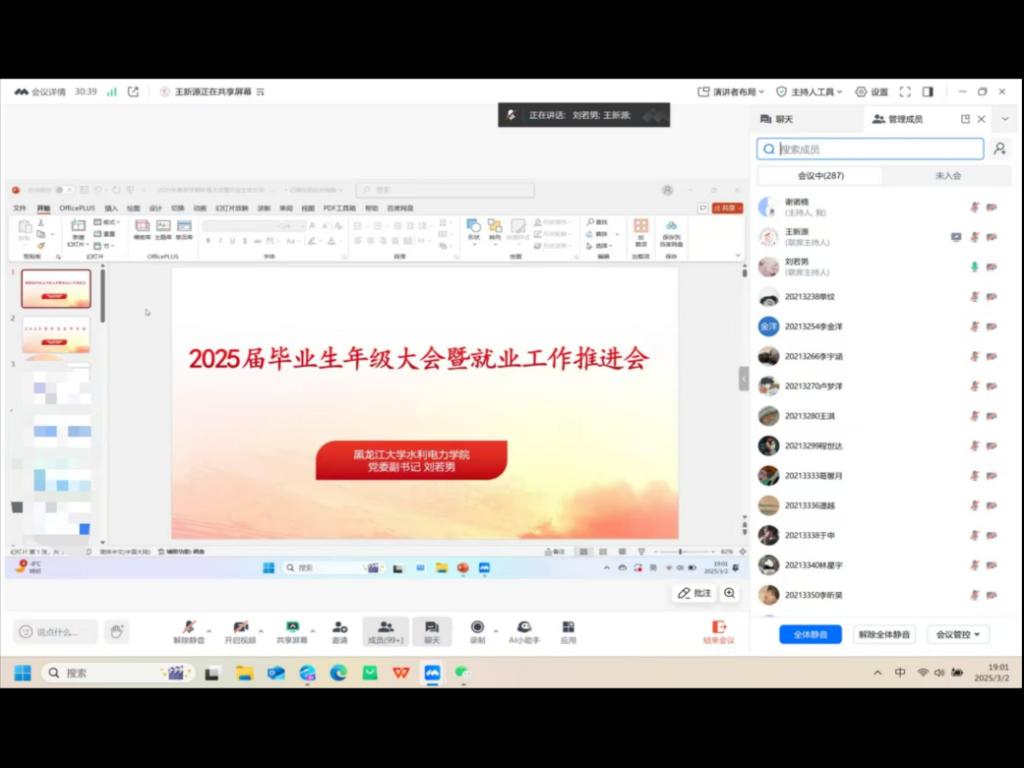Select the 未入会 not-joined tab
Viewport: 1024px width, 768px height.
click(947, 175)
